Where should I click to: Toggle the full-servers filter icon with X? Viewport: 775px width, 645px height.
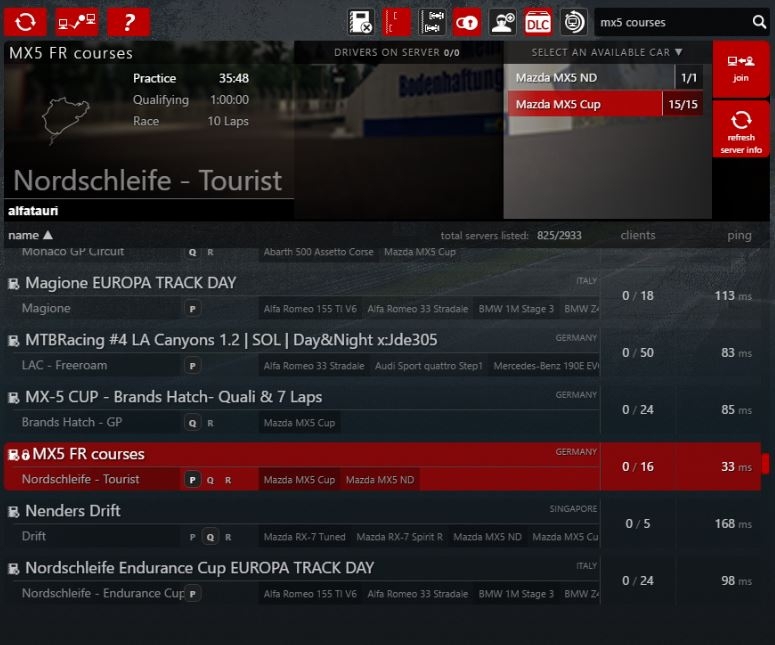pos(360,22)
